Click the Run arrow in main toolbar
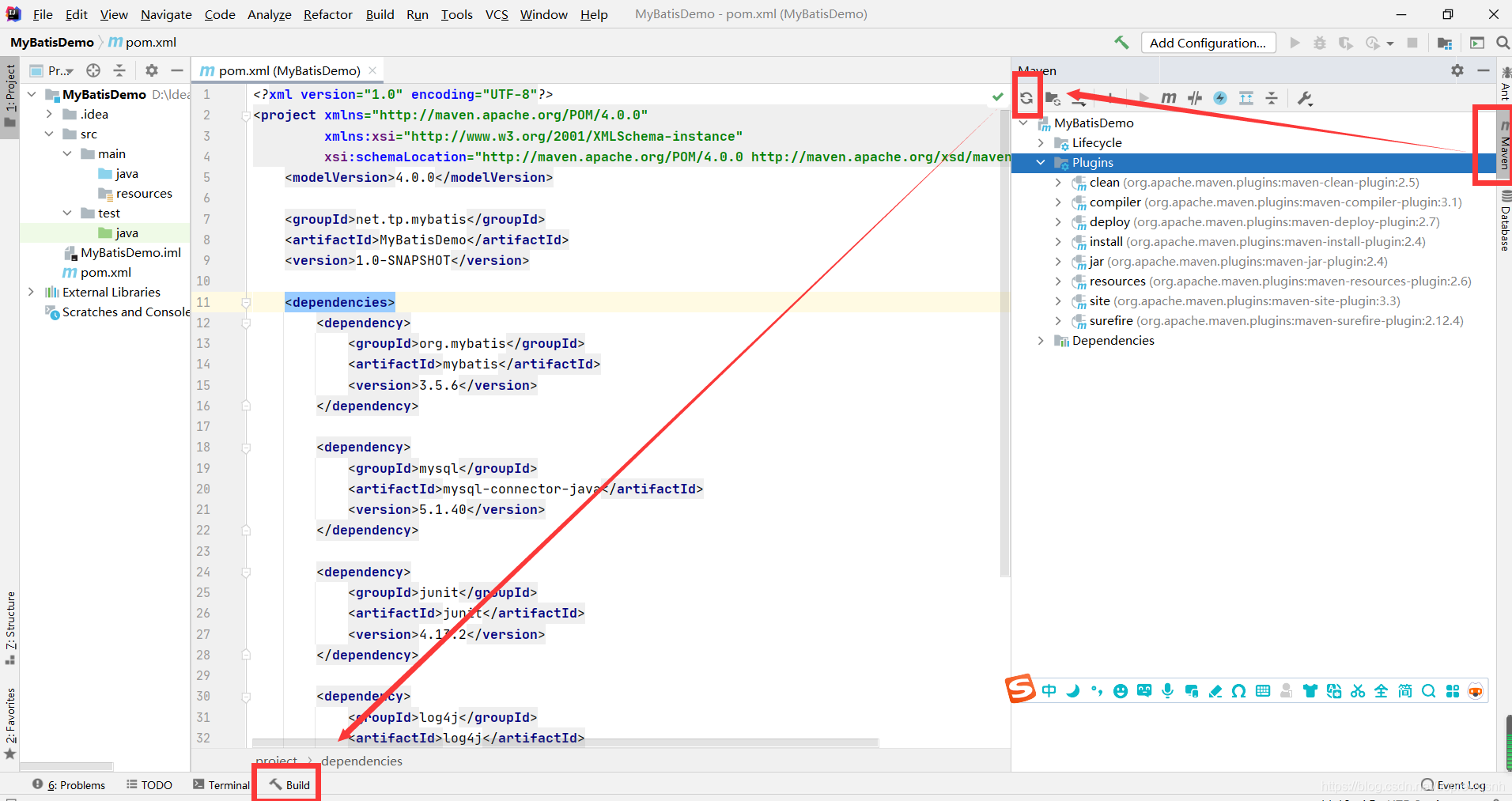This screenshot has width=1512, height=801. [x=1295, y=43]
